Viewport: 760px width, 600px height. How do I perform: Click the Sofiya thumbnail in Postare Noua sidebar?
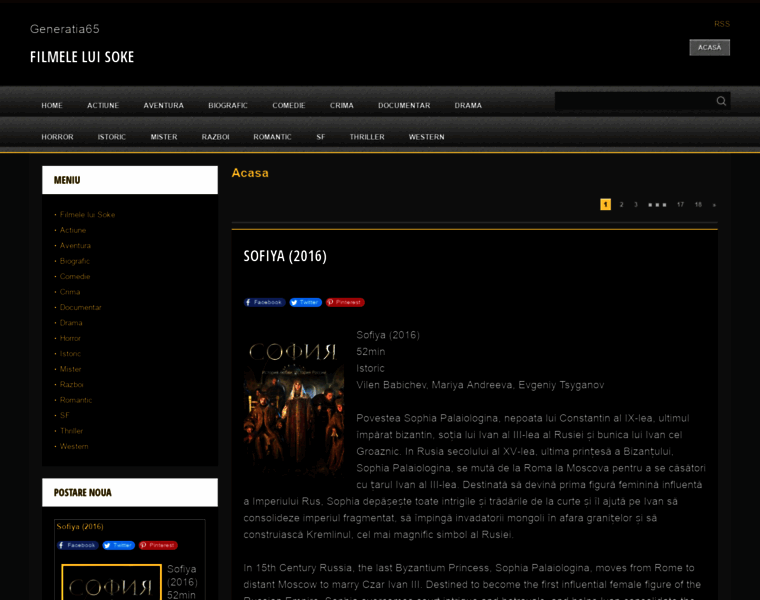tap(111, 582)
